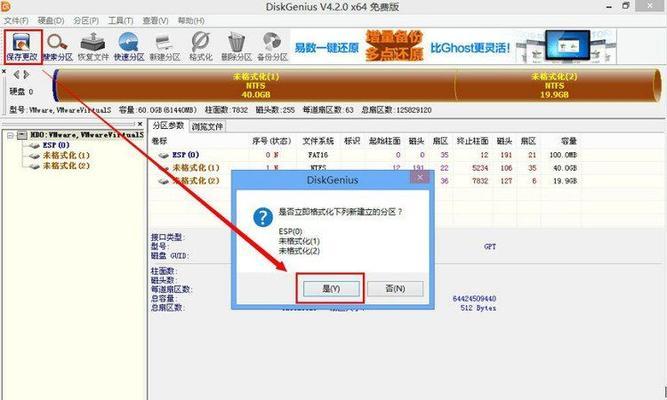This screenshot has width=667, height=400.
Task: Open the 工具(T) menu
Action: (x=120, y=20)
